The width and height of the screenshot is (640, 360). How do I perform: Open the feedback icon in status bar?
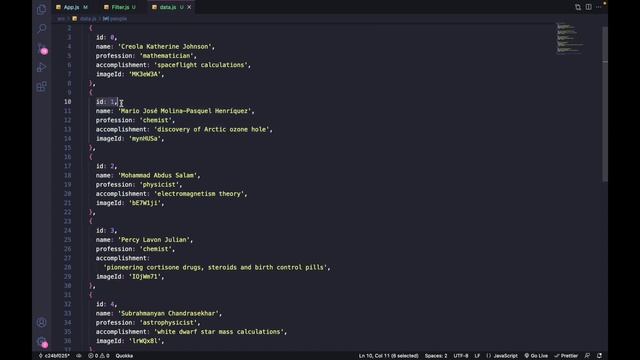(587, 356)
